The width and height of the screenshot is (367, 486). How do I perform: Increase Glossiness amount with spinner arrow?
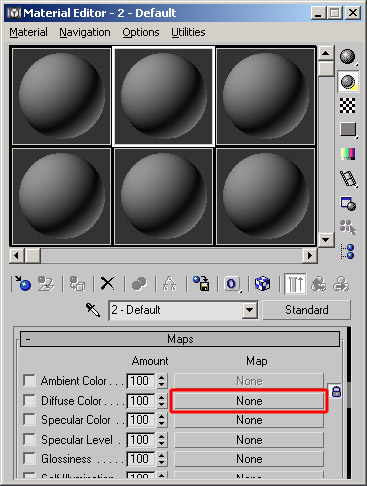tap(161, 455)
